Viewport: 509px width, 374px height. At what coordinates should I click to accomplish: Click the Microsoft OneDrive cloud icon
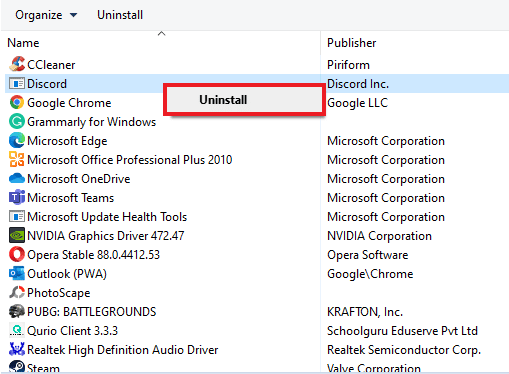17,178
